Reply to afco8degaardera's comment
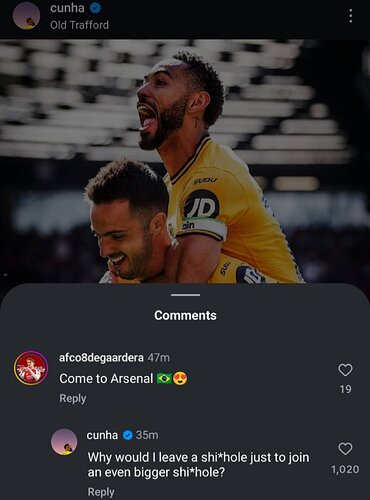The width and height of the screenshot is (370, 500). point(73,398)
